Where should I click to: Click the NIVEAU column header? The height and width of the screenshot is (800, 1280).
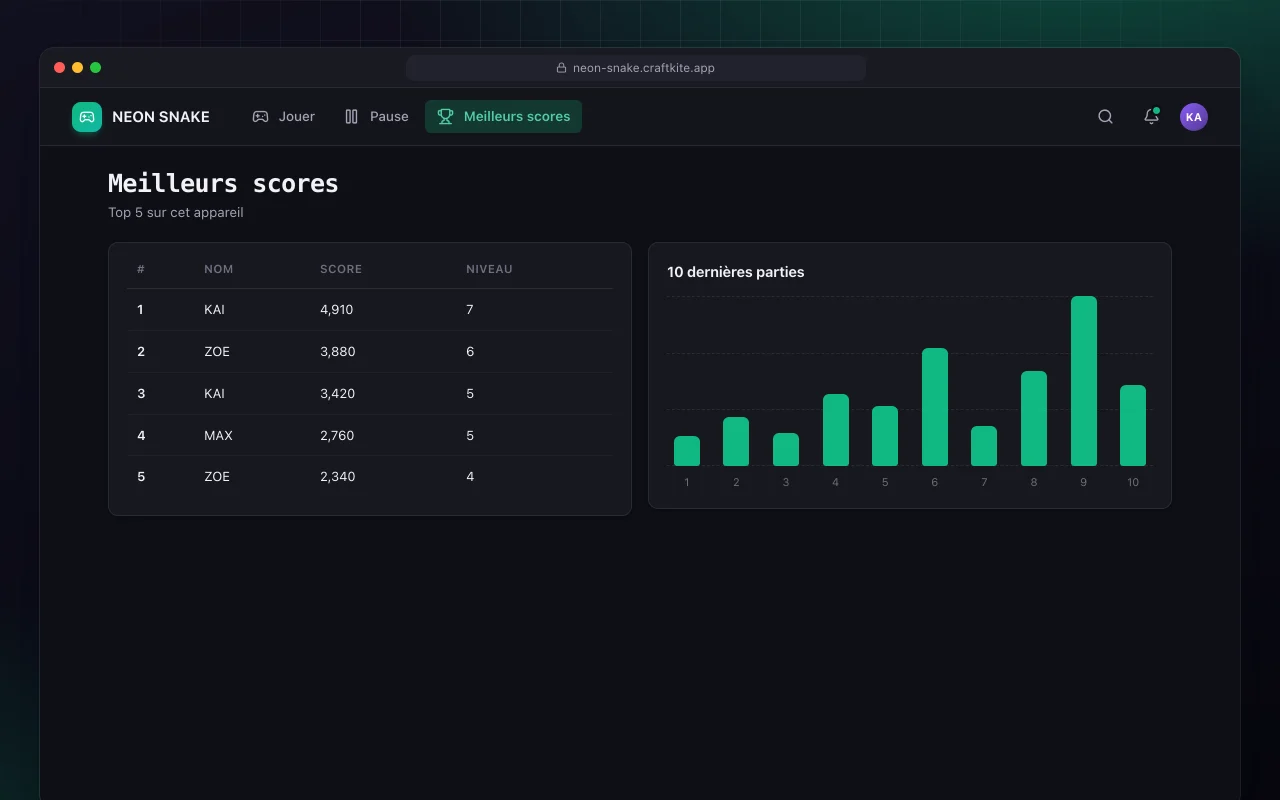tap(489, 269)
